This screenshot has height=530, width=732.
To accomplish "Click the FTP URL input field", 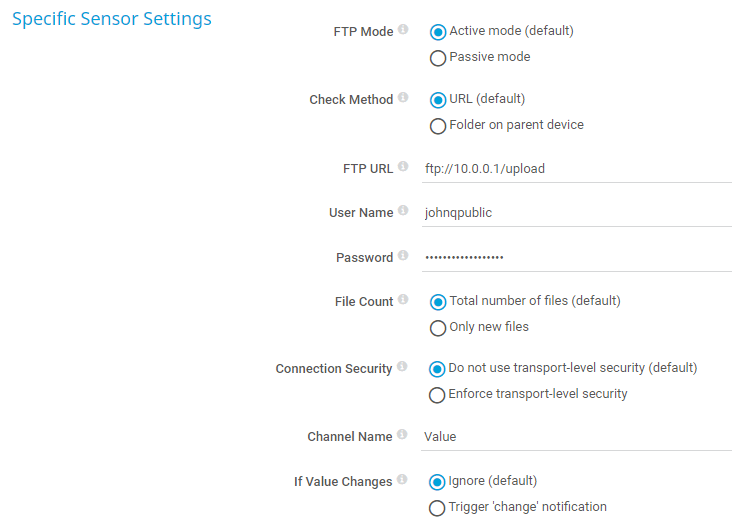I will [577, 169].
